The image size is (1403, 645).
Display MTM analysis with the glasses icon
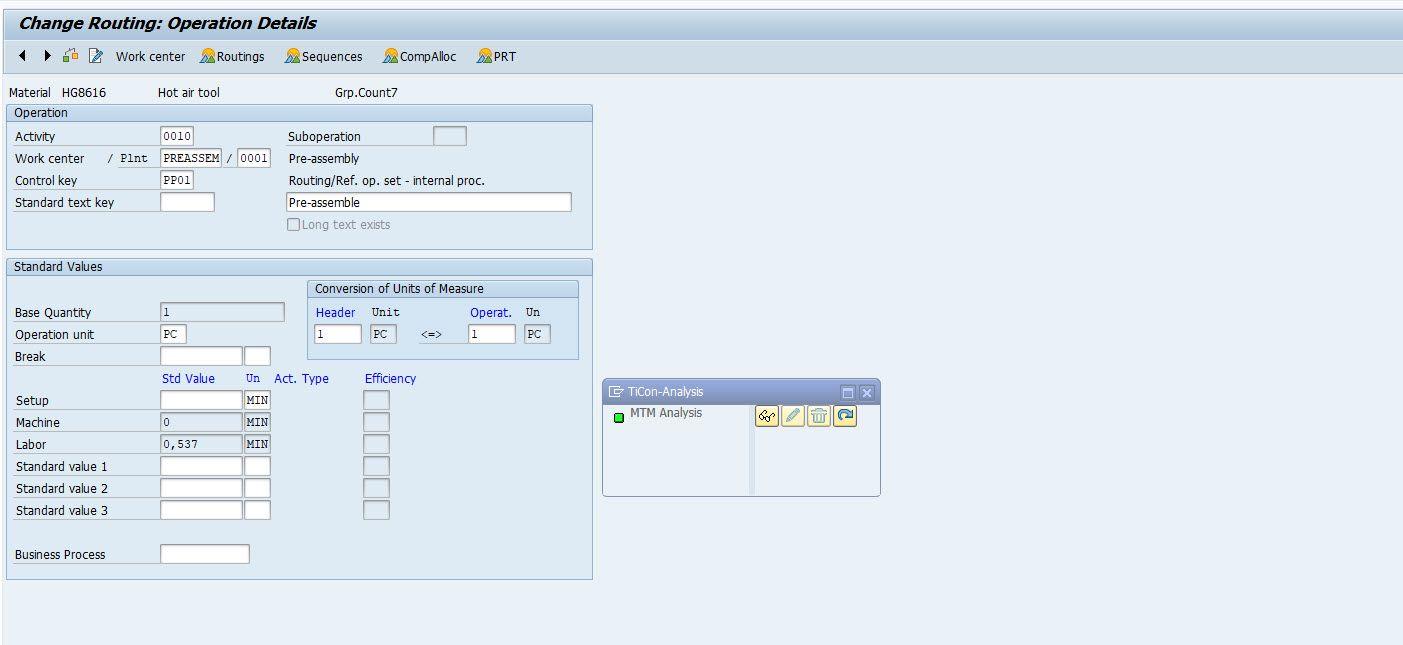767,416
